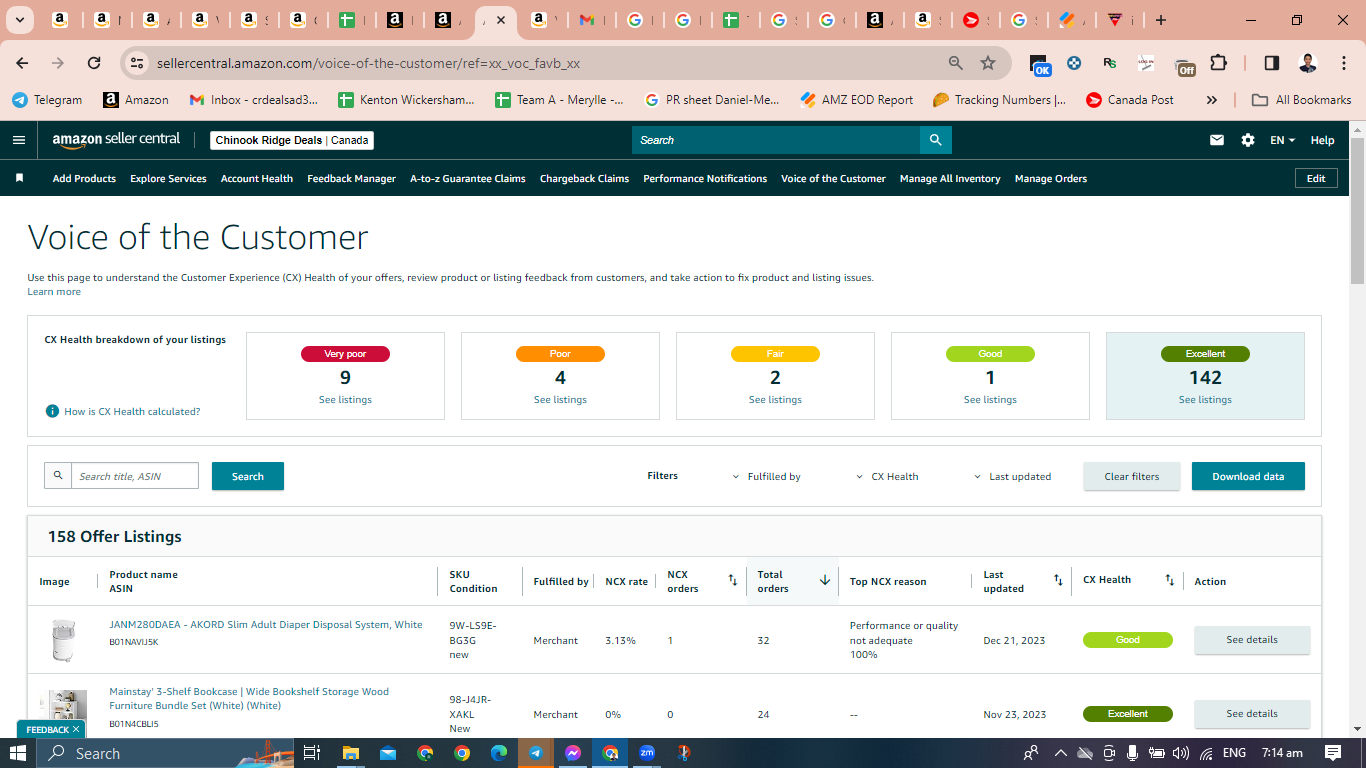
Task: Sort by CX Health column arrows
Action: (x=1170, y=580)
